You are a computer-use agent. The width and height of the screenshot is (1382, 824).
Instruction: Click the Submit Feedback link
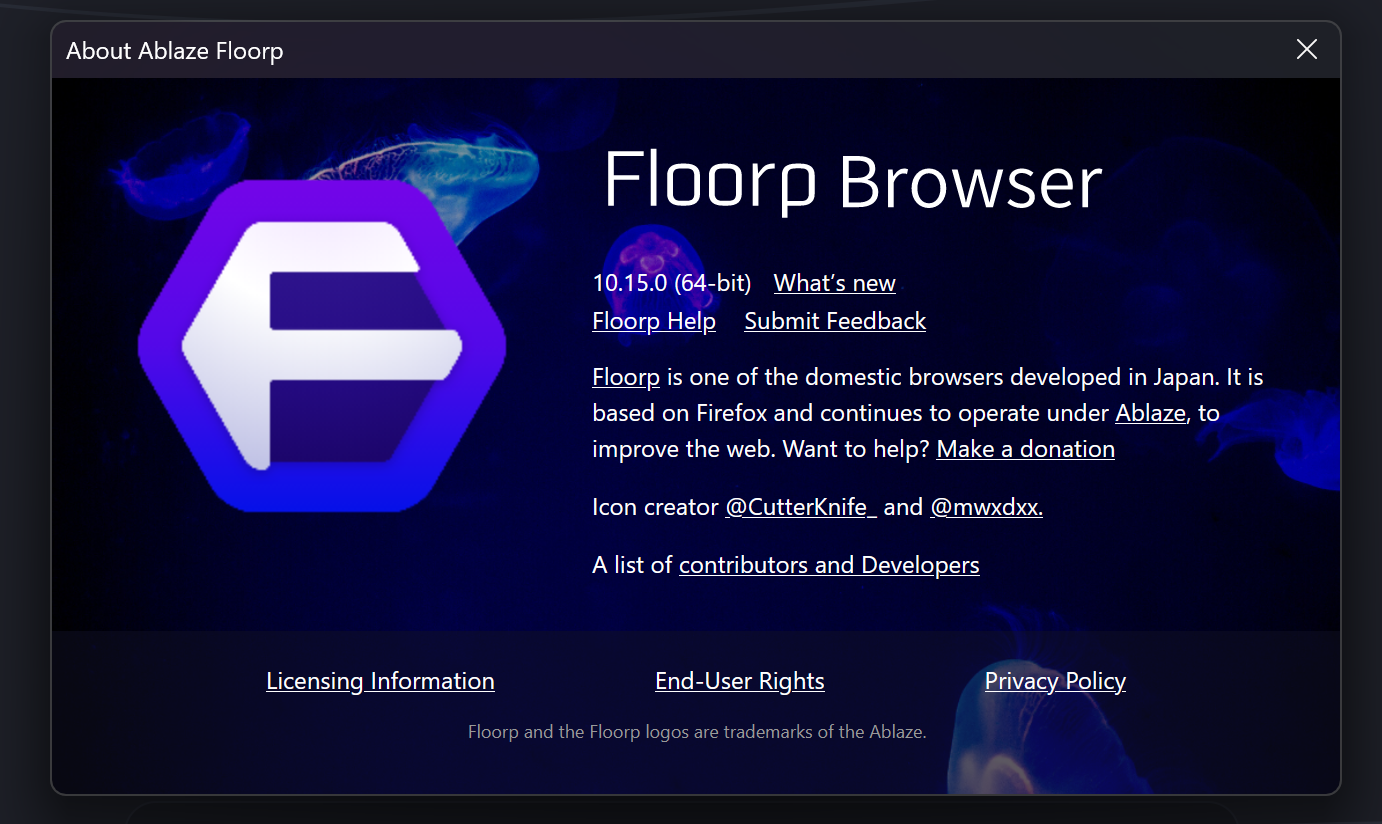(835, 321)
